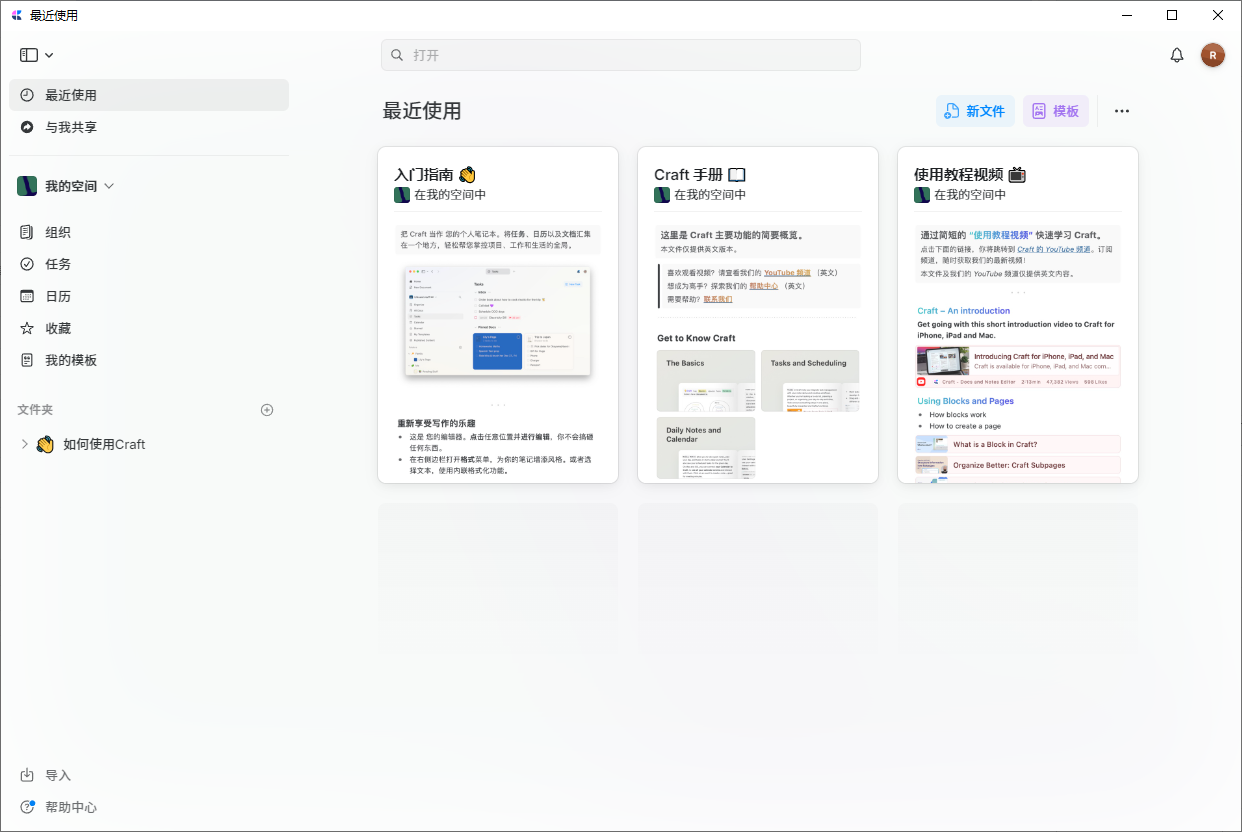
Task: Open the user avatar R menu
Action: coord(1213,55)
